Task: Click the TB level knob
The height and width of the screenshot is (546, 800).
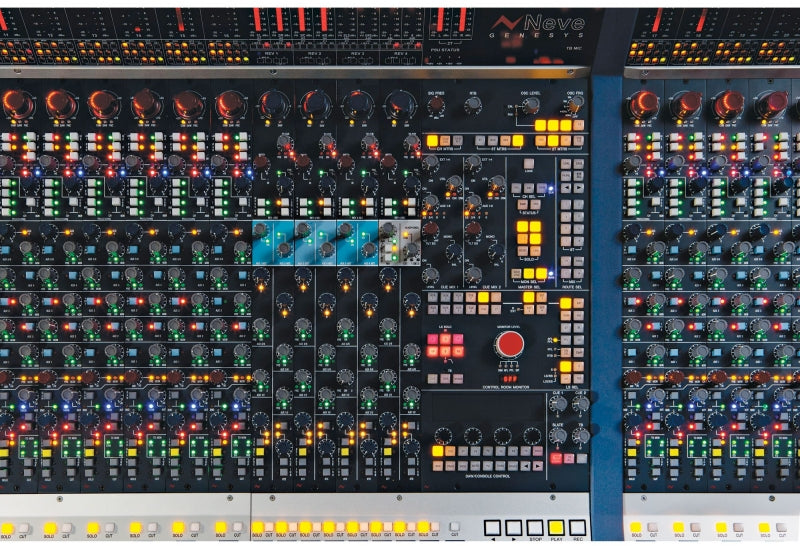Action: point(581,435)
